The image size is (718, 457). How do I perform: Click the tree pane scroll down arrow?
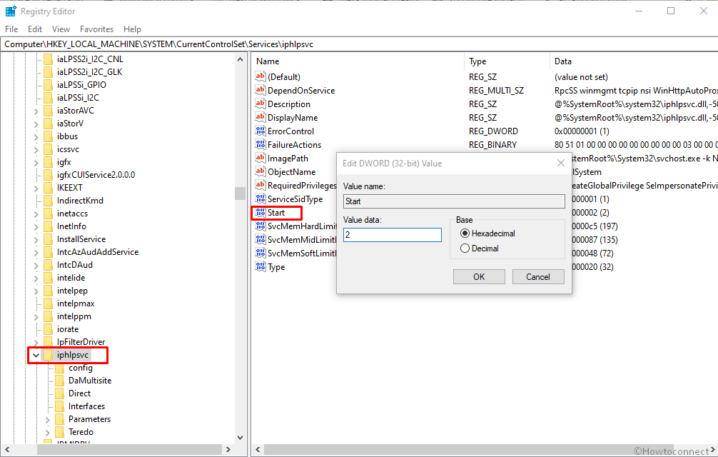pyautogui.click(x=240, y=437)
